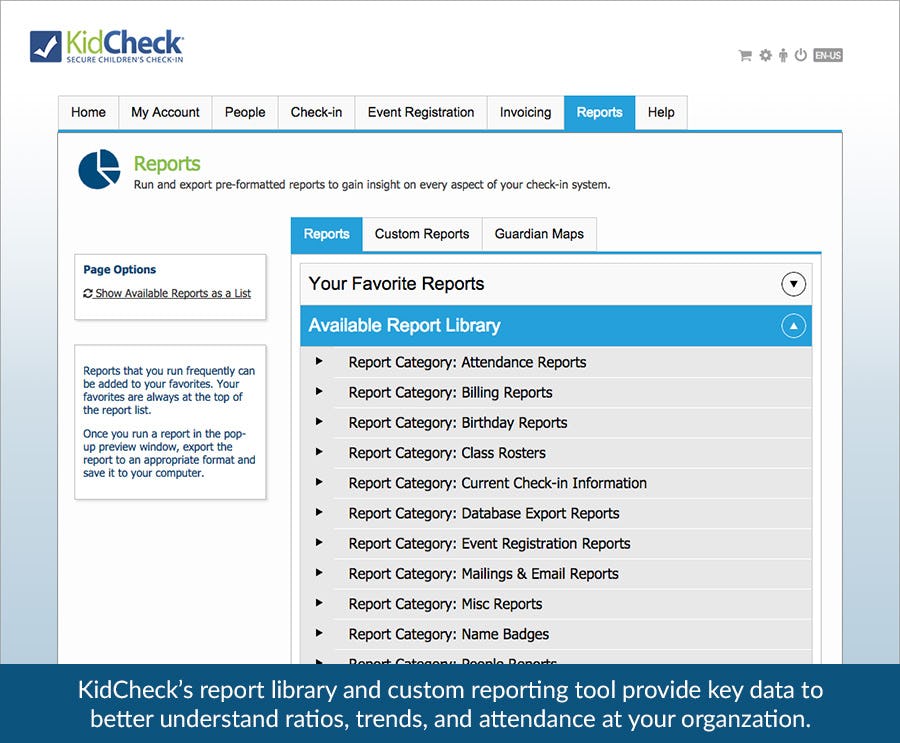Open the shopping cart icon
The image size is (900, 743).
[744, 55]
